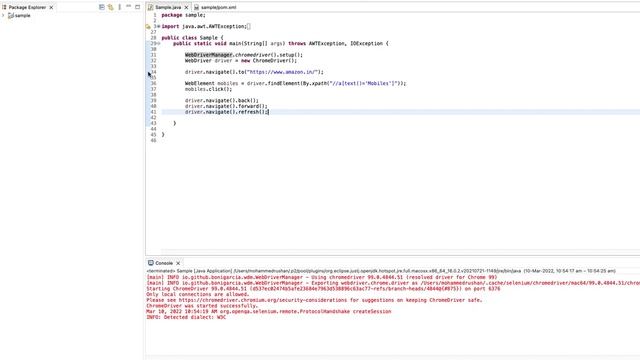Close the Sample.java editor tab

pyautogui.click(x=186, y=7)
